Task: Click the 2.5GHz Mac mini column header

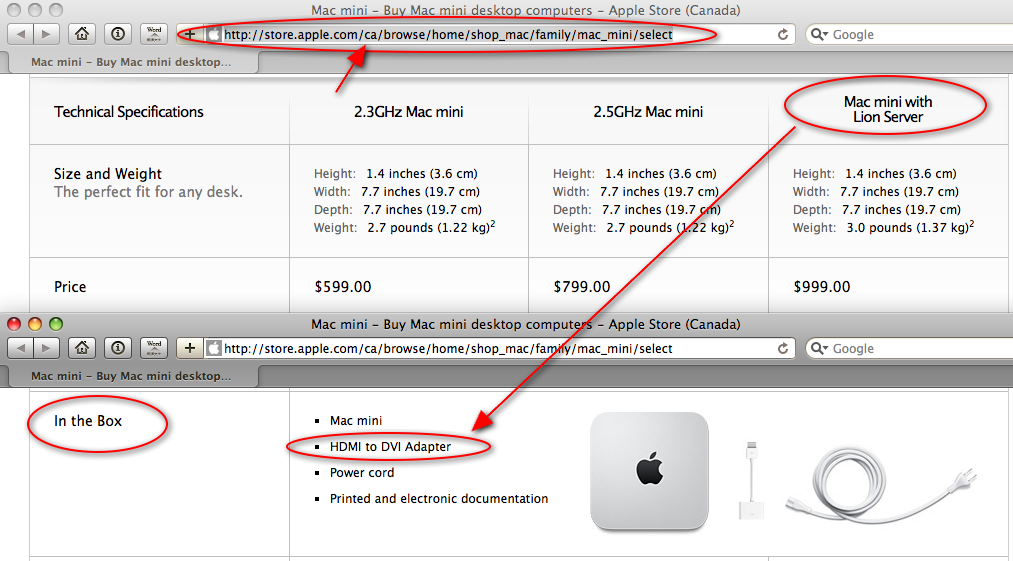Action: [x=648, y=112]
